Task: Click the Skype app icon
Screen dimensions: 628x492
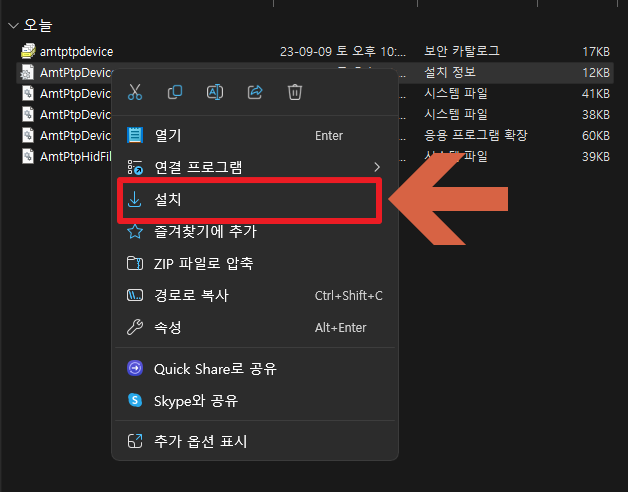Action: point(135,400)
